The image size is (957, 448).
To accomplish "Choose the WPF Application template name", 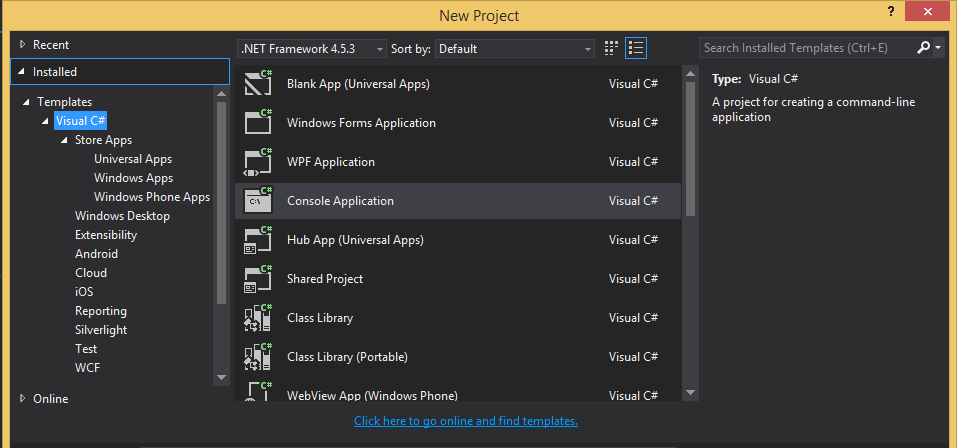I will (331, 162).
